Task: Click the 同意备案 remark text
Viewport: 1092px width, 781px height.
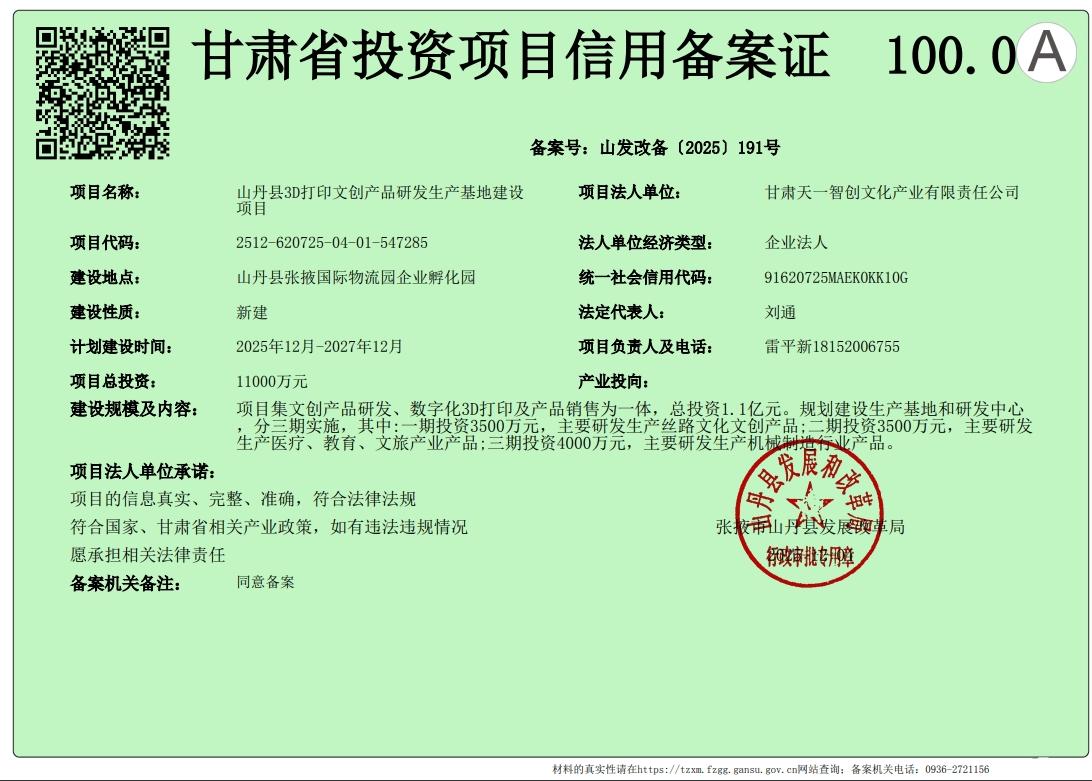Action: point(265,582)
